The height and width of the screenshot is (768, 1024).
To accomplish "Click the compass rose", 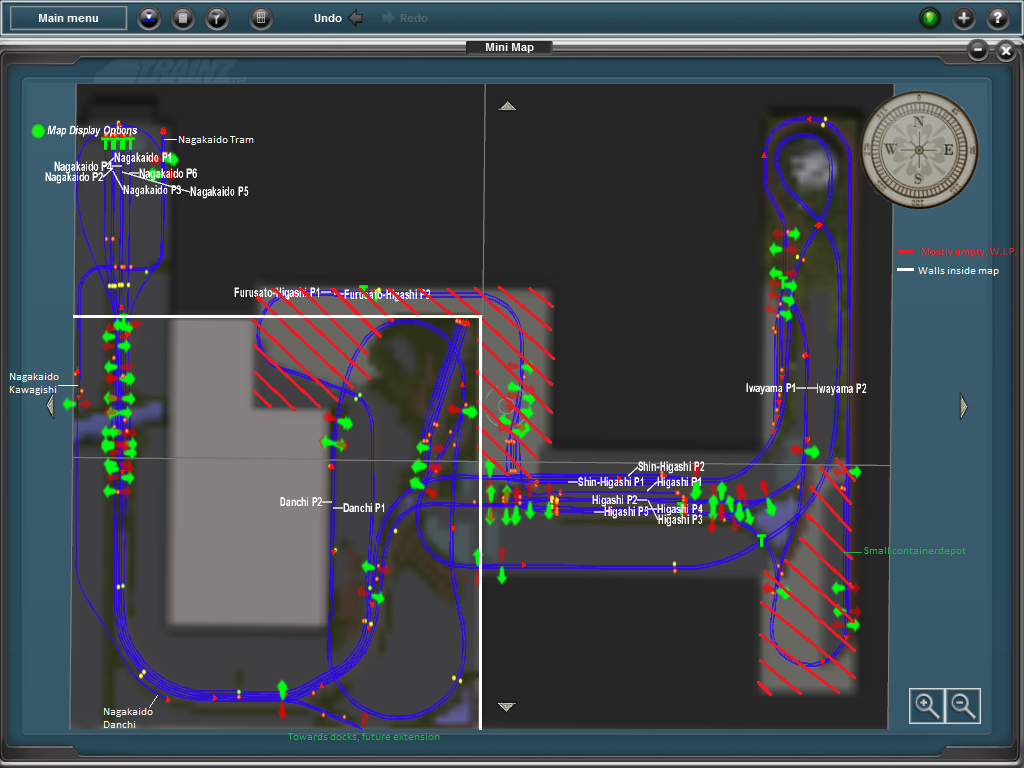I will [919, 150].
